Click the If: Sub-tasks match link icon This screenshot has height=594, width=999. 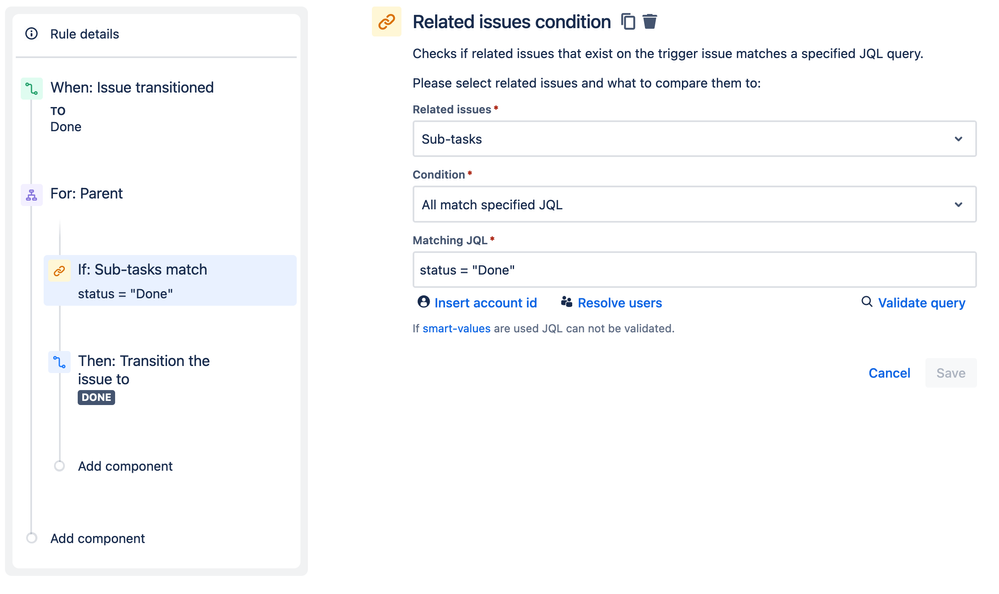59,271
